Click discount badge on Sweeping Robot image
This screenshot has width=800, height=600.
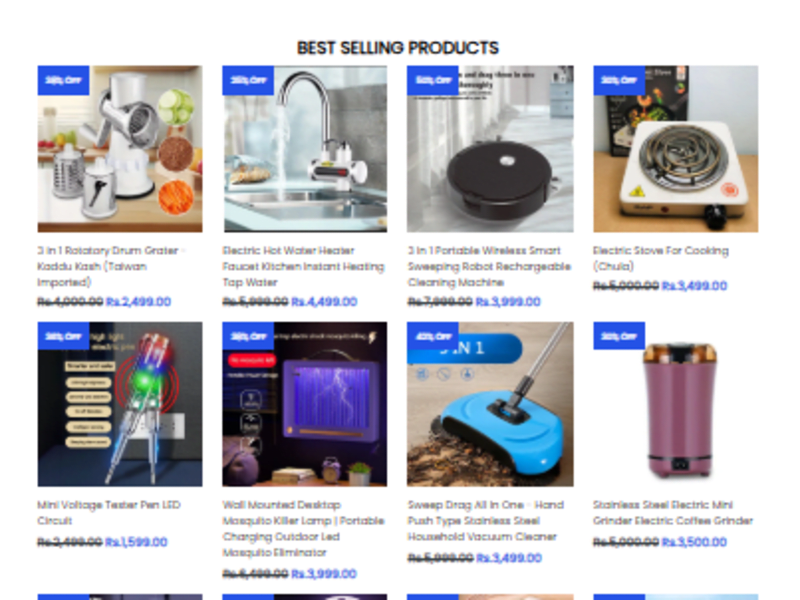tap(433, 80)
